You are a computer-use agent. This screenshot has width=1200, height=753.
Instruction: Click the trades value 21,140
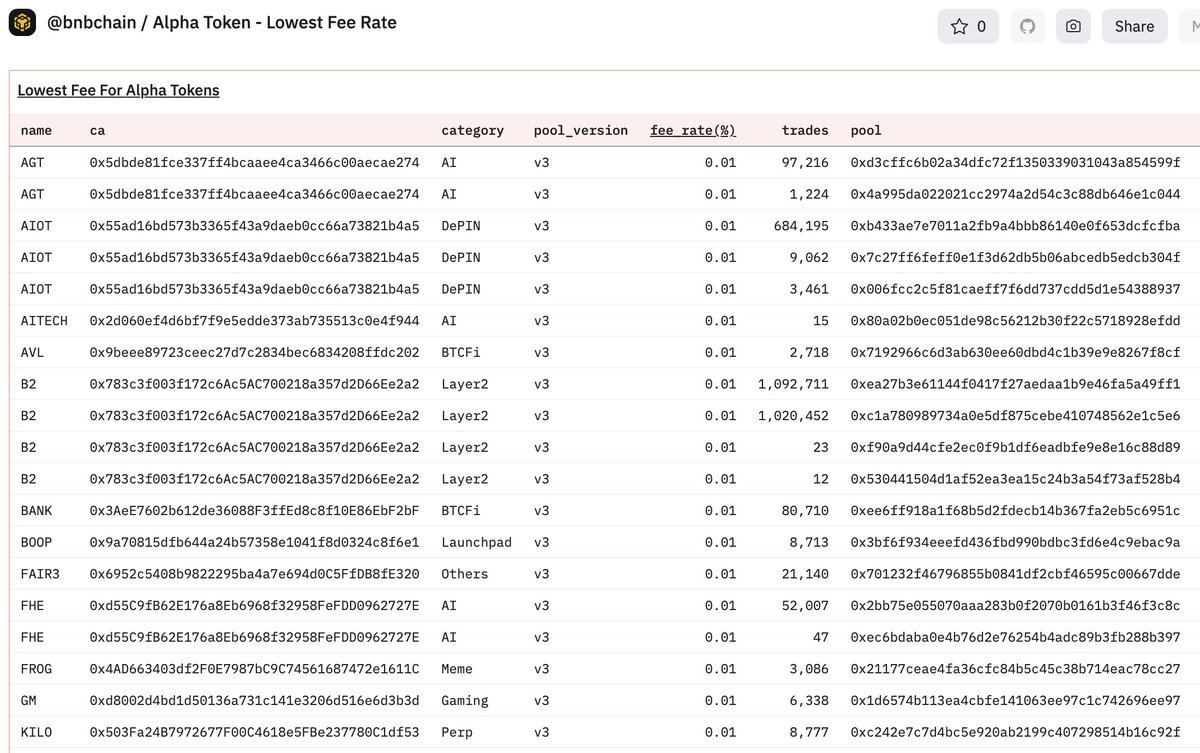point(806,574)
